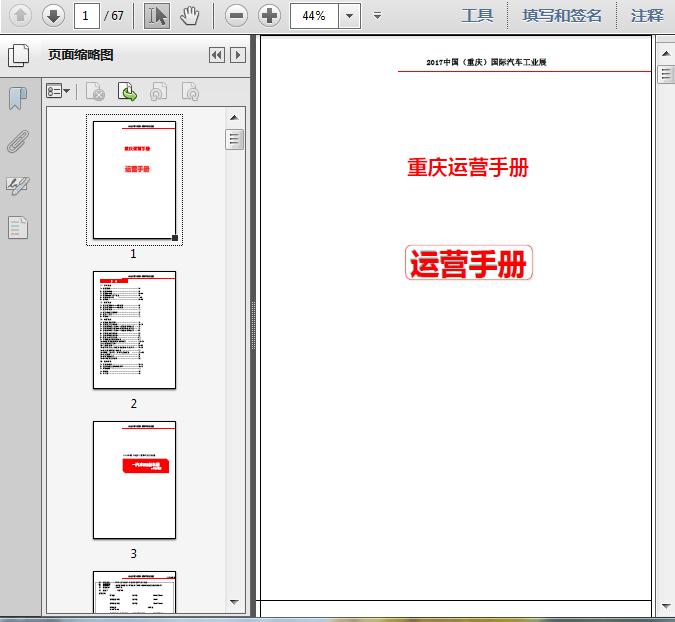Click the insert page from file icon

(x=127, y=92)
